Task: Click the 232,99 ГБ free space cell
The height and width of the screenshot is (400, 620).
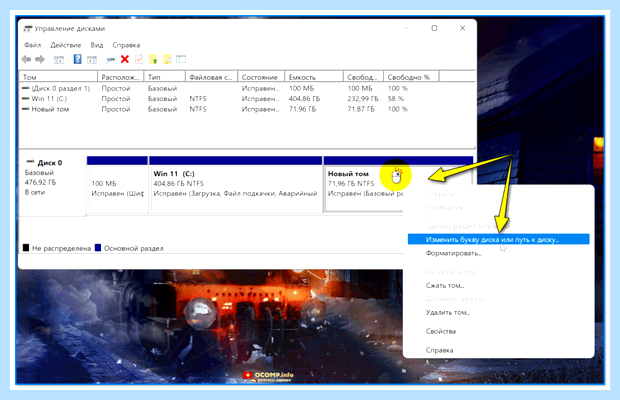Action: click(x=363, y=98)
